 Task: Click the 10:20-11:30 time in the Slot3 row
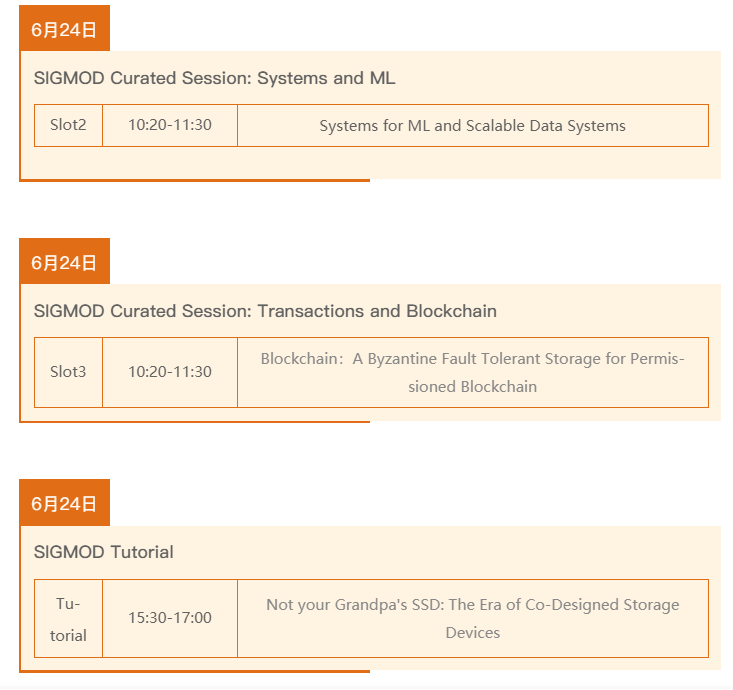pyautogui.click(x=170, y=372)
